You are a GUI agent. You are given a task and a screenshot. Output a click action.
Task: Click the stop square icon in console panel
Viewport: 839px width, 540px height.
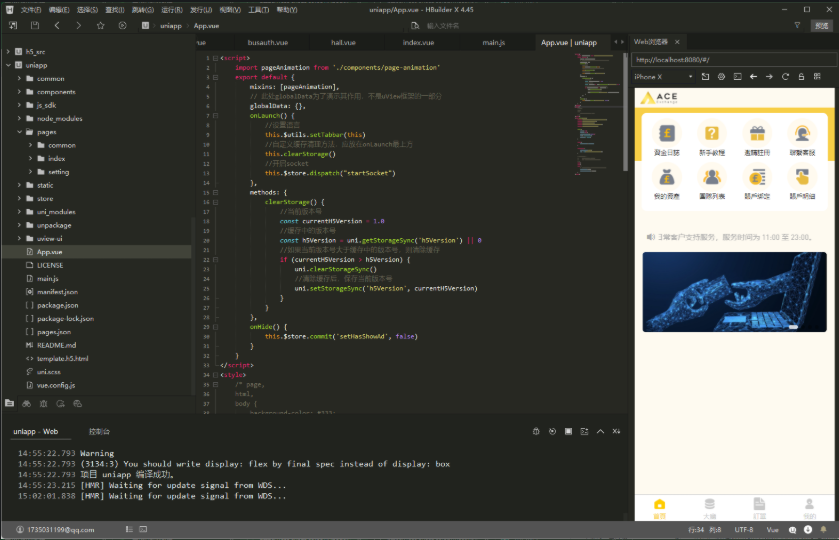pyautogui.click(x=568, y=431)
